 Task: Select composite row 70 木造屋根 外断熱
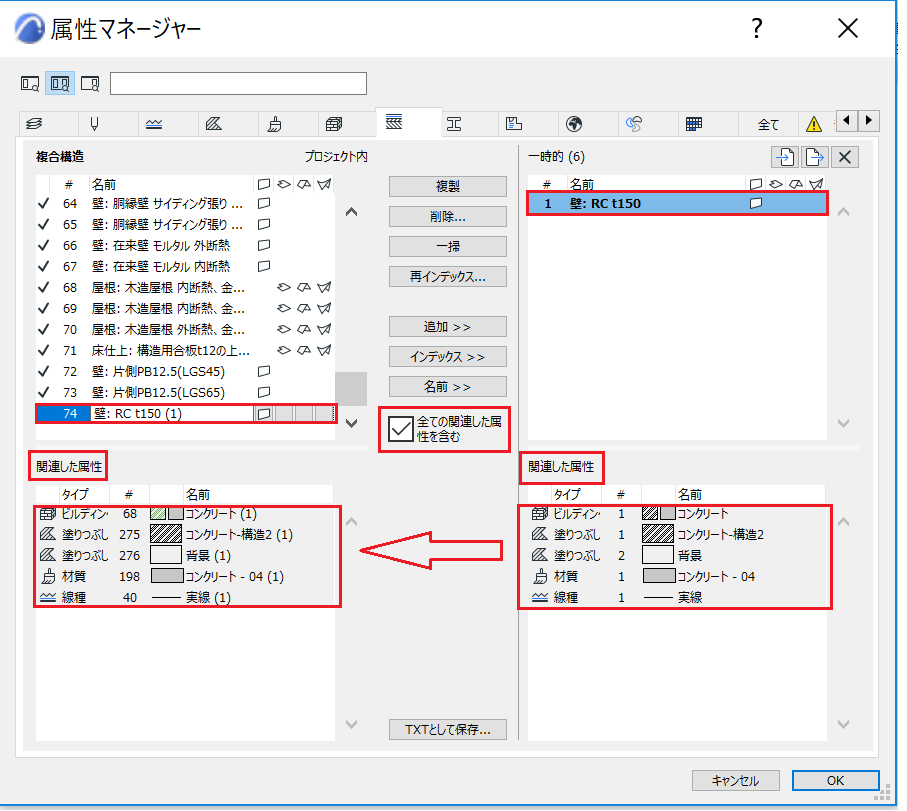pyautogui.click(x=185, y=329)
